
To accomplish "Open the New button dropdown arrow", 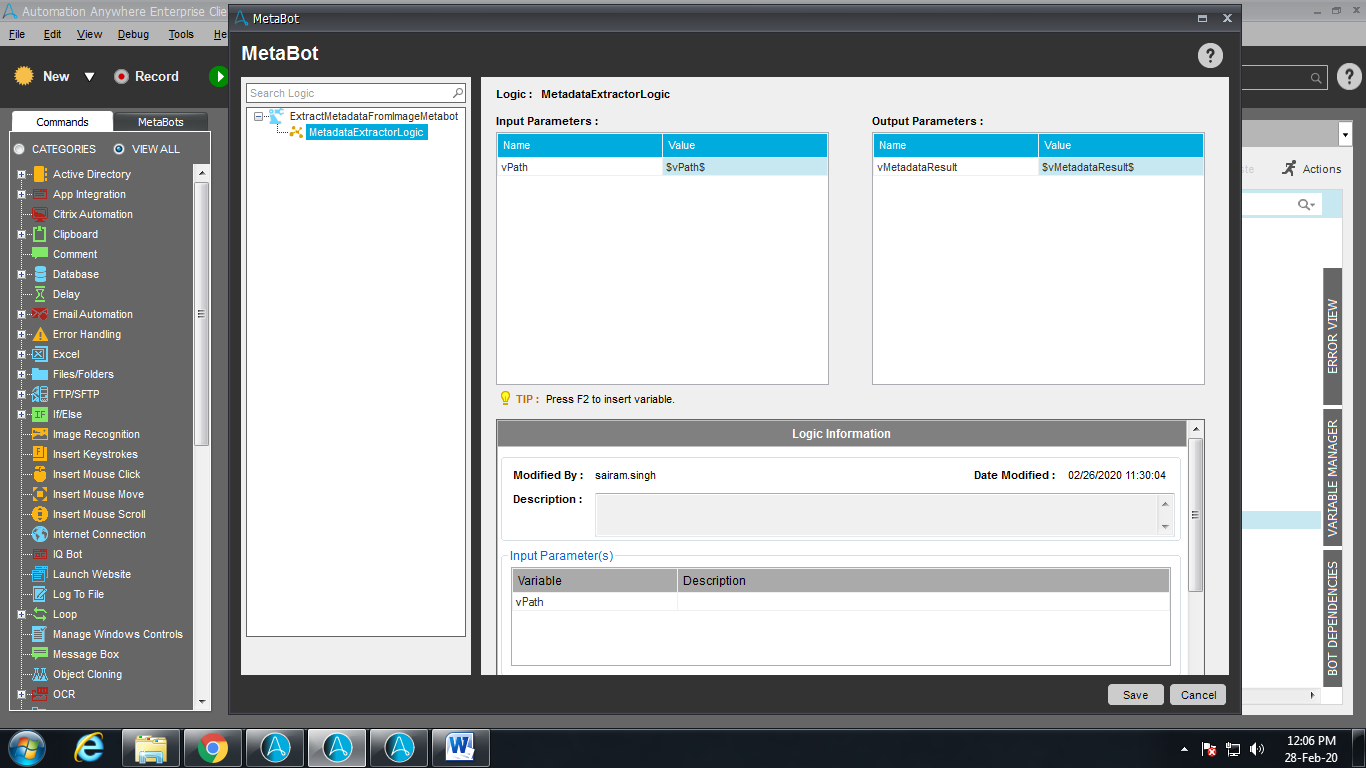I will [x=89, y=77].
